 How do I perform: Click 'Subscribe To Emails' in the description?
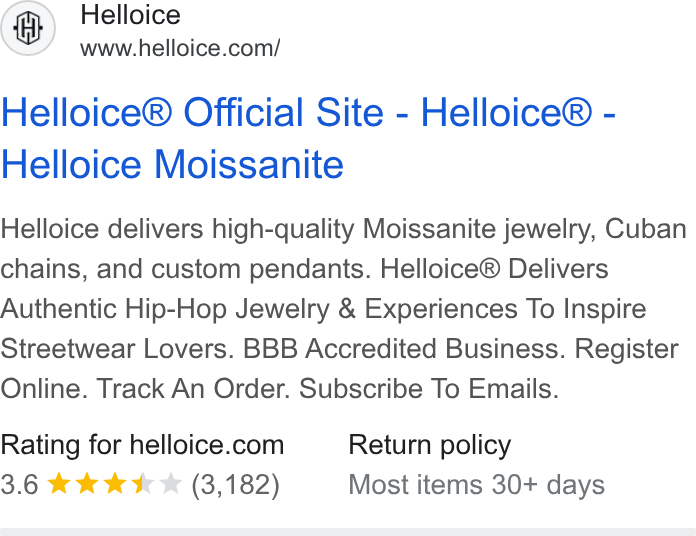[427, 389]
